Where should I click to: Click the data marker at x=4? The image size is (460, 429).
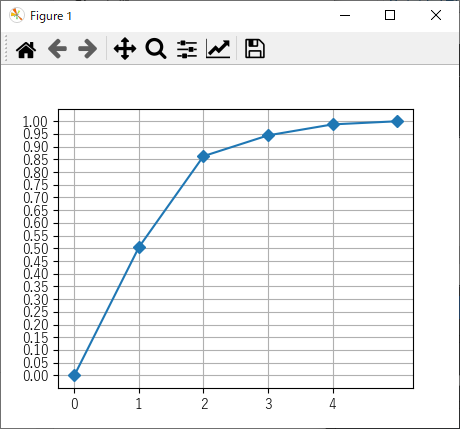(x=333, y=125)
